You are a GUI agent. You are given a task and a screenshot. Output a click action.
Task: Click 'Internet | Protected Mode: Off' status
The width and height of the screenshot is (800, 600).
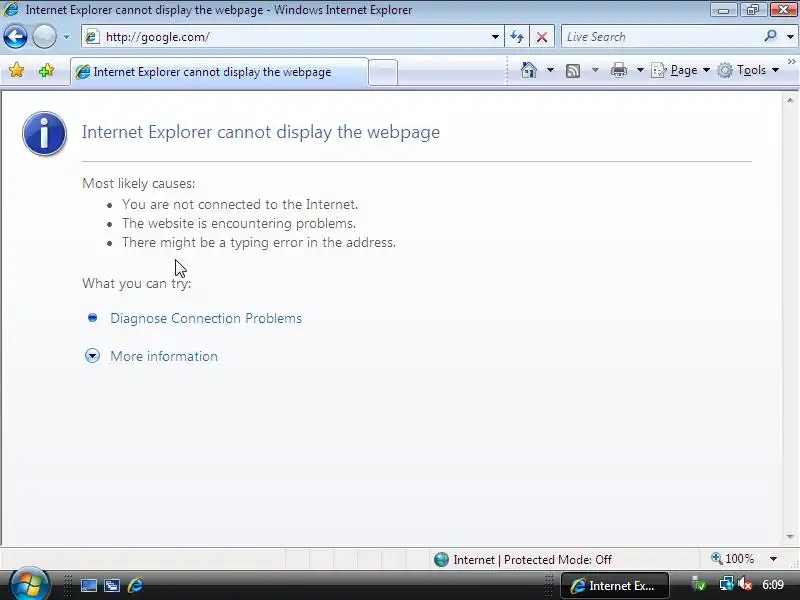pos(532,560)
